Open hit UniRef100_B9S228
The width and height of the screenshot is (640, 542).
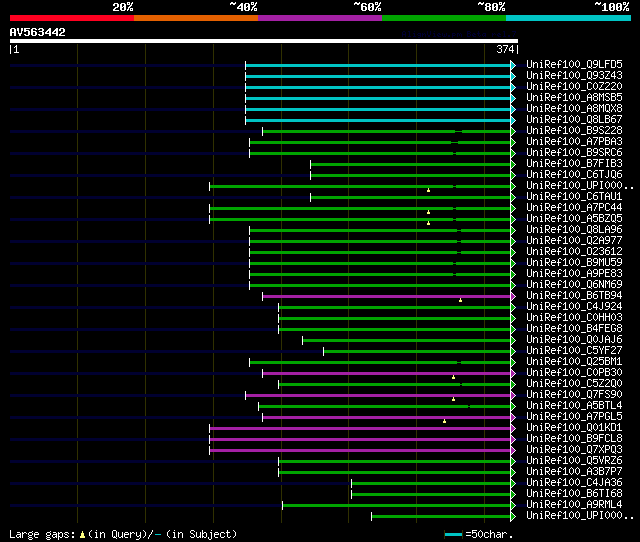tap(574, 131)
